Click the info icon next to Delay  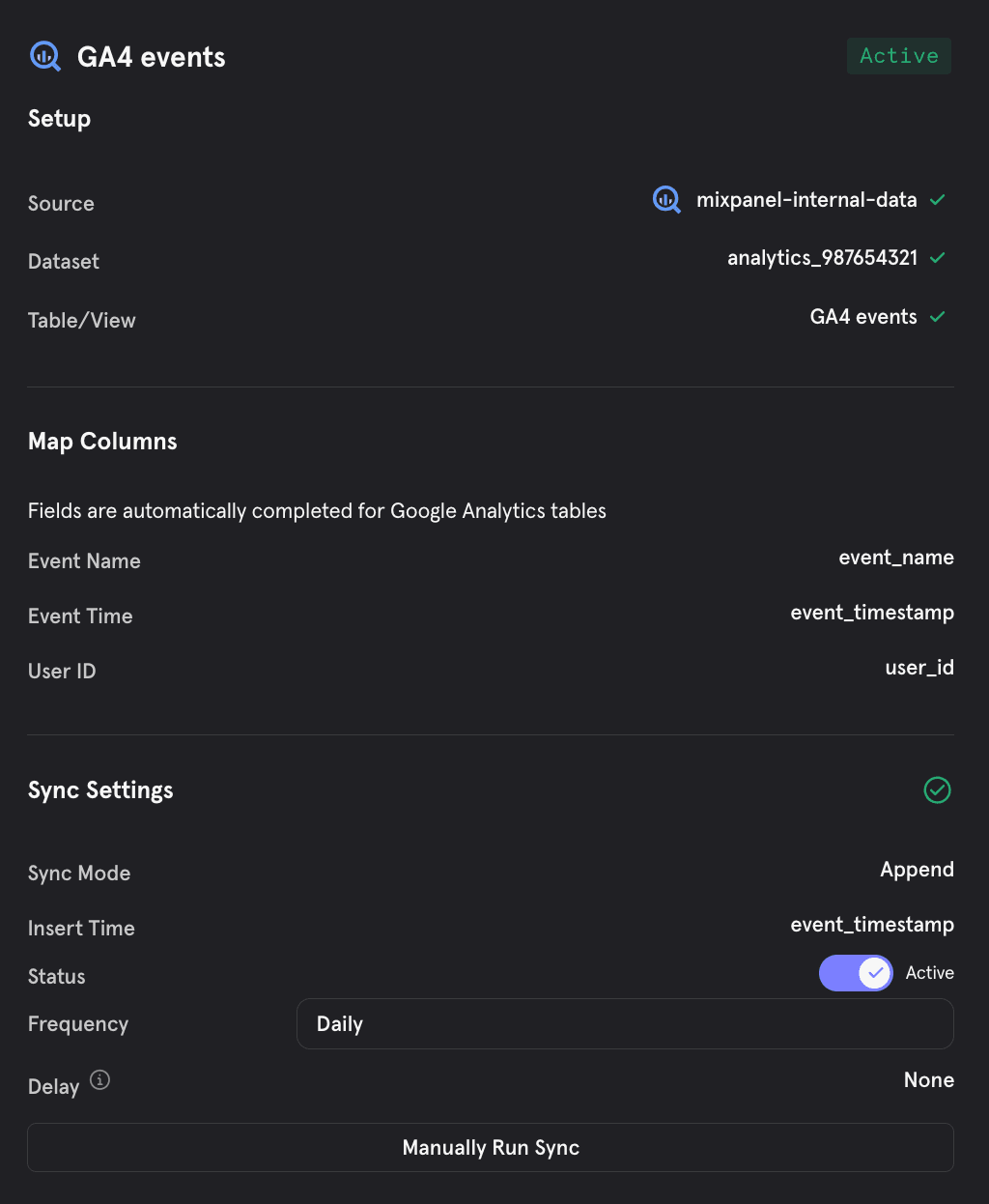[100, 1080]
